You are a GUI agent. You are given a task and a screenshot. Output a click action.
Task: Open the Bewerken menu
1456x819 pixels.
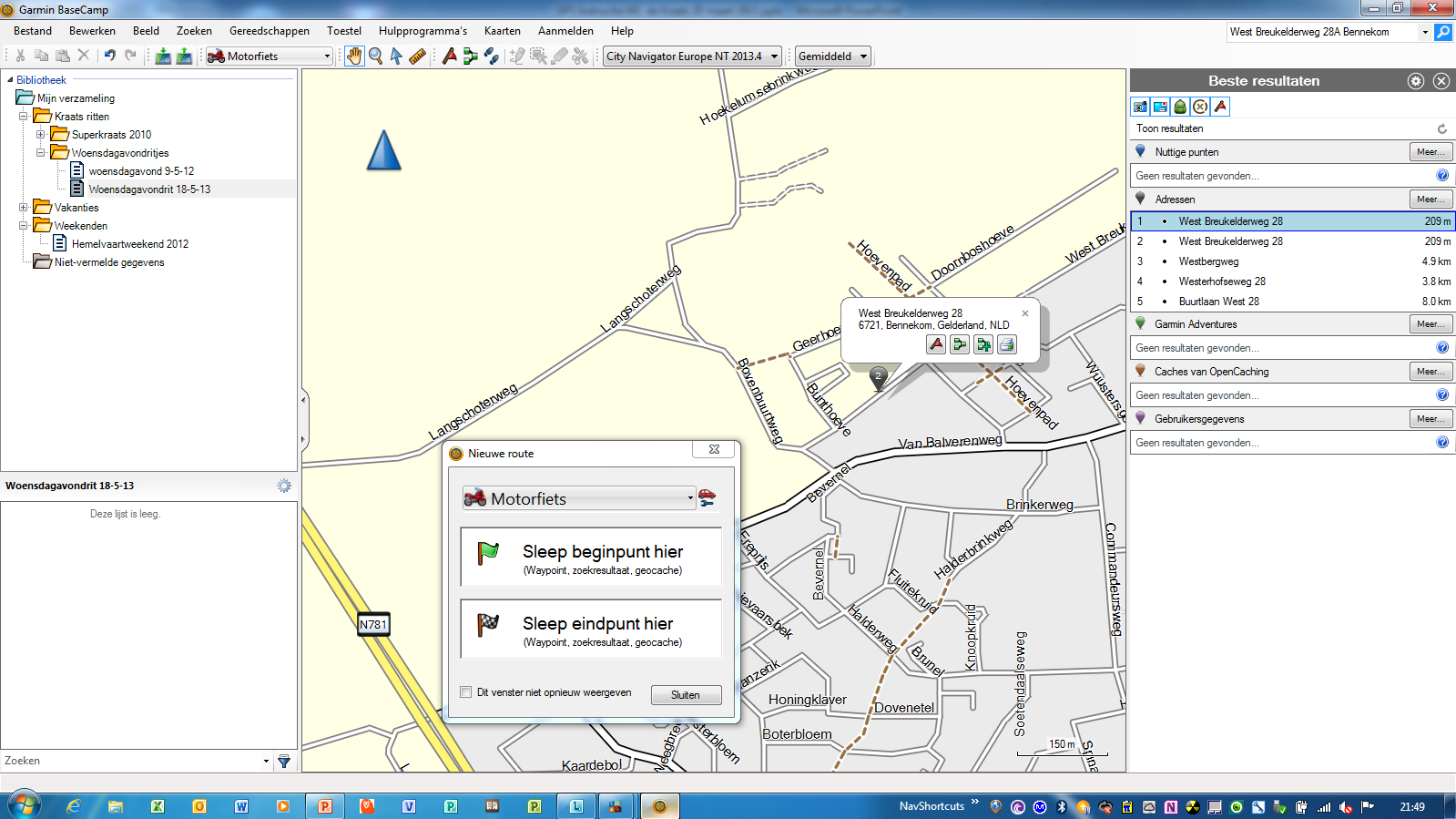coord(92,31)
